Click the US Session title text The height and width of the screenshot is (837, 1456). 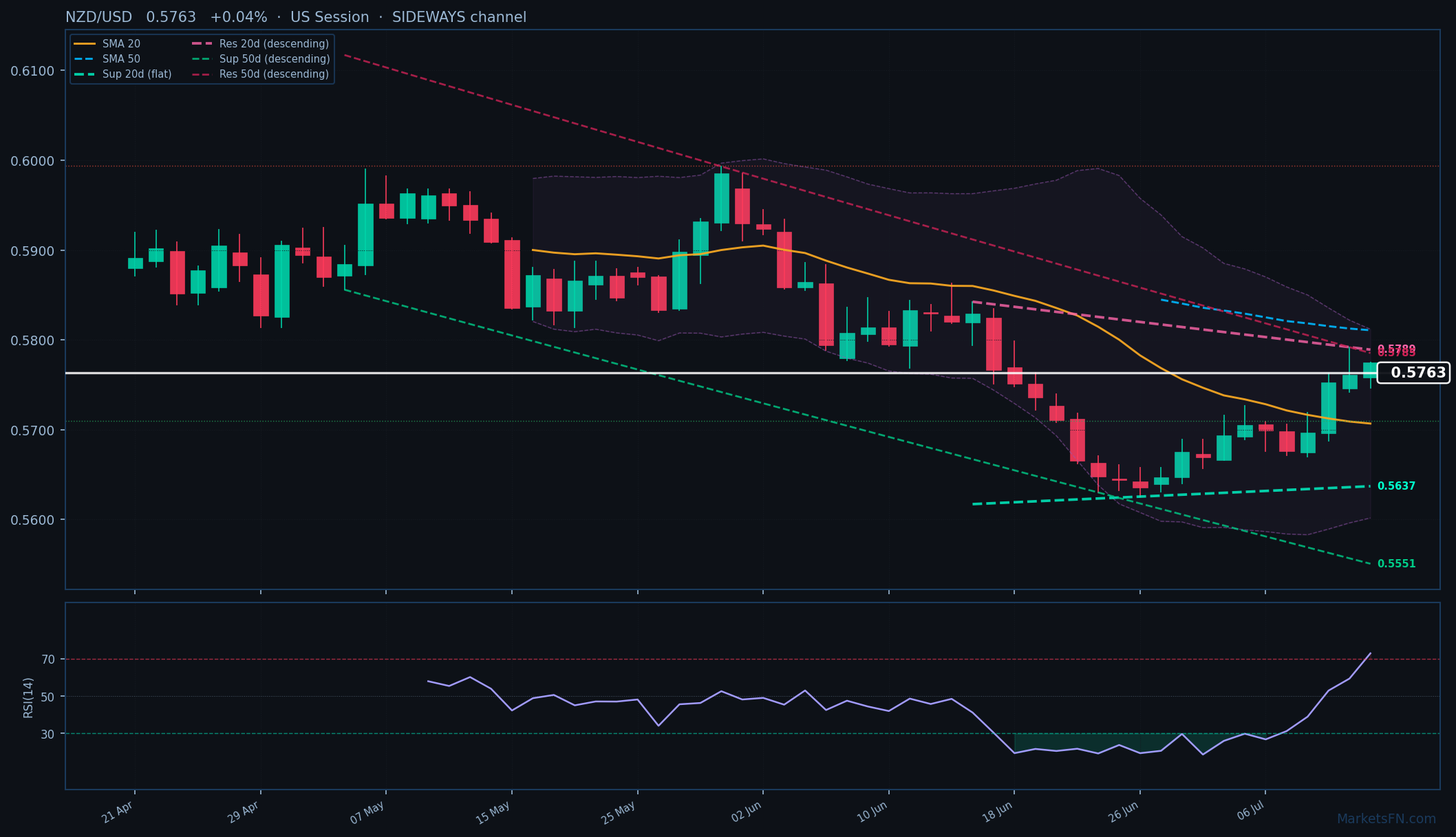click(330, 17)
